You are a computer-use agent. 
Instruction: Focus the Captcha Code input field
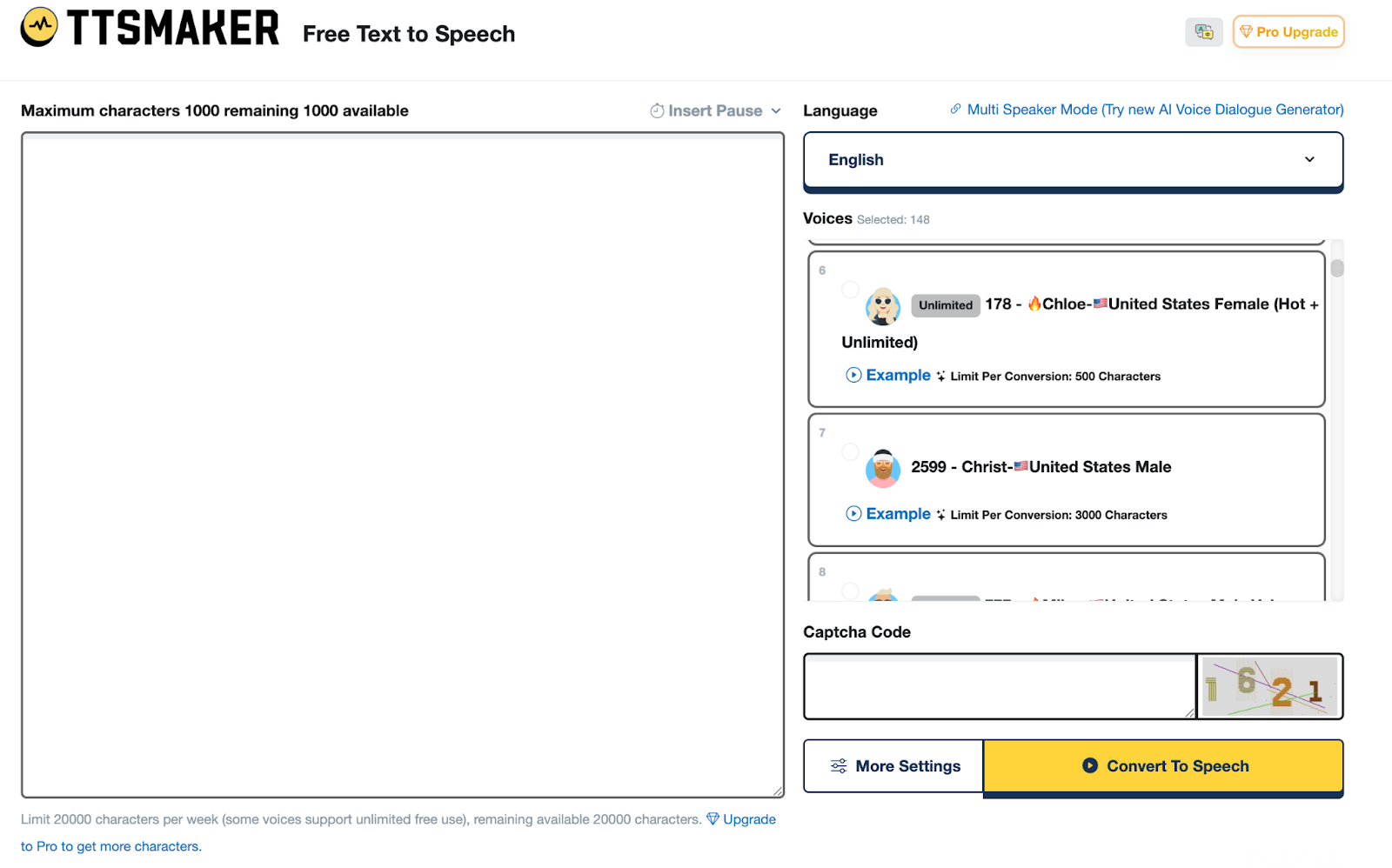pyautogui.click(x=999, y=687)
